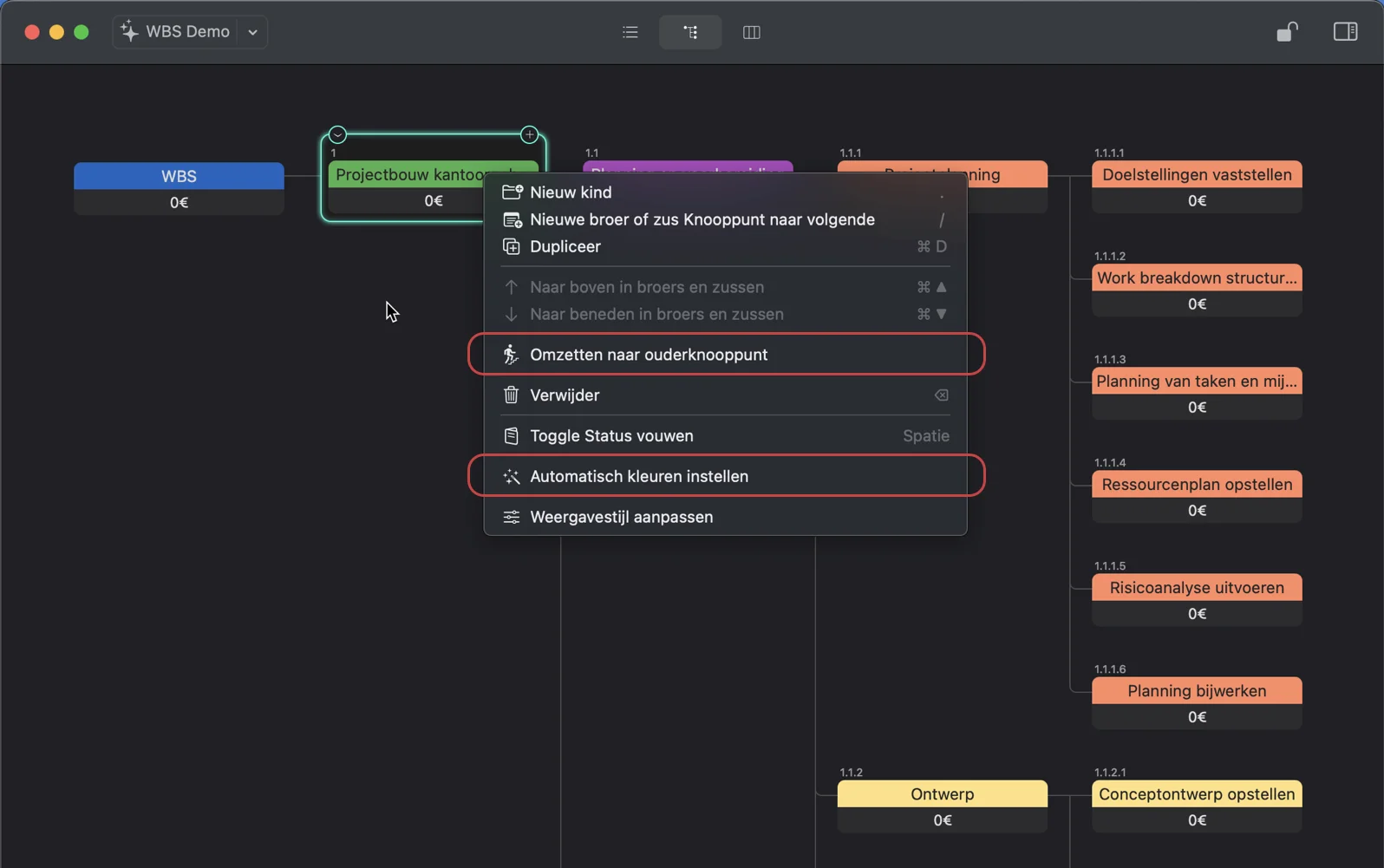This screenshot has width=1384, height=868.
Task: Open Weergavestijl aanpassen sliders icon
Action: 512,518
